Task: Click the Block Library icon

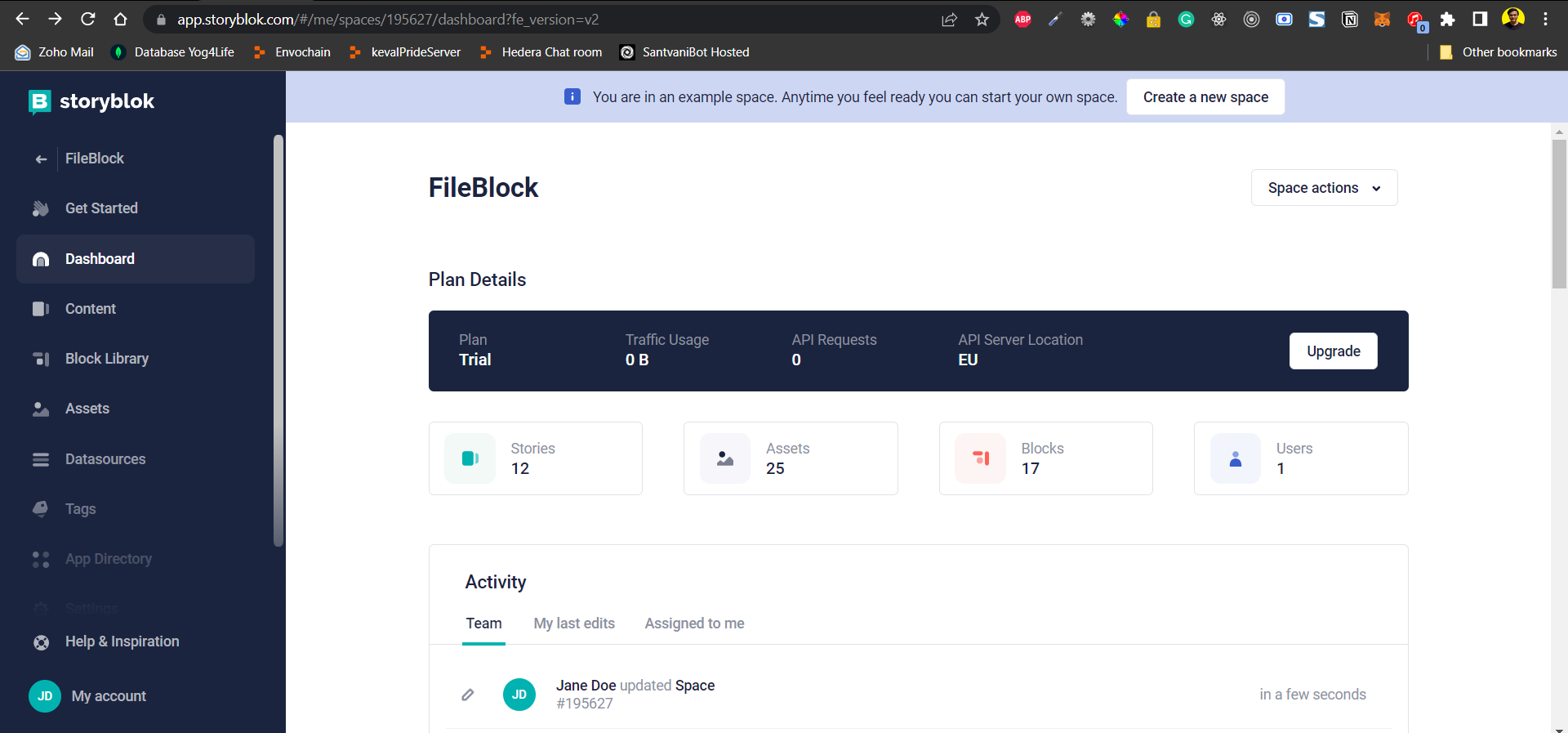Action: pos(41,359)
